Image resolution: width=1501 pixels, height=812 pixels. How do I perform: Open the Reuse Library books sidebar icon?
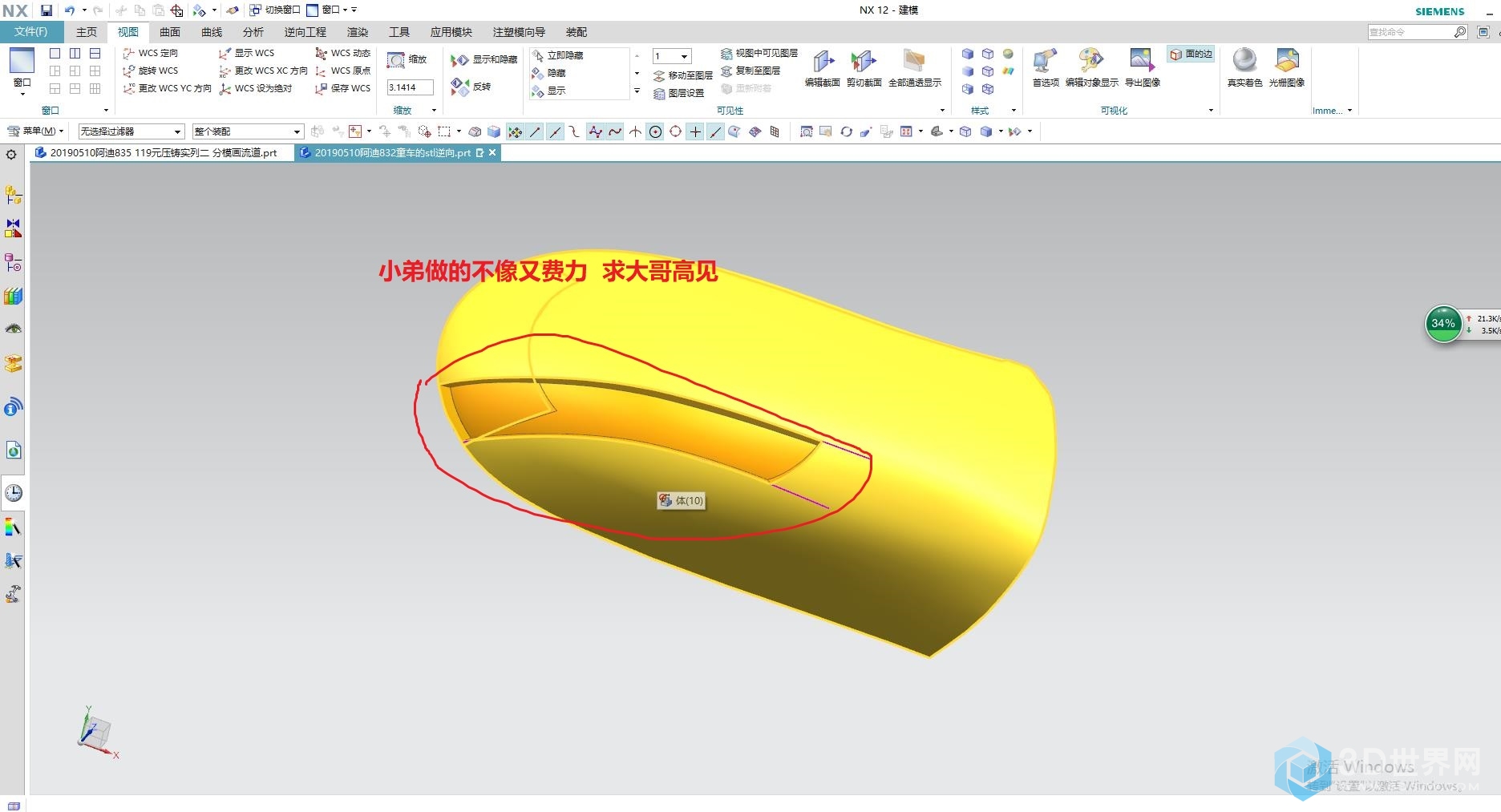pos(13,296)
